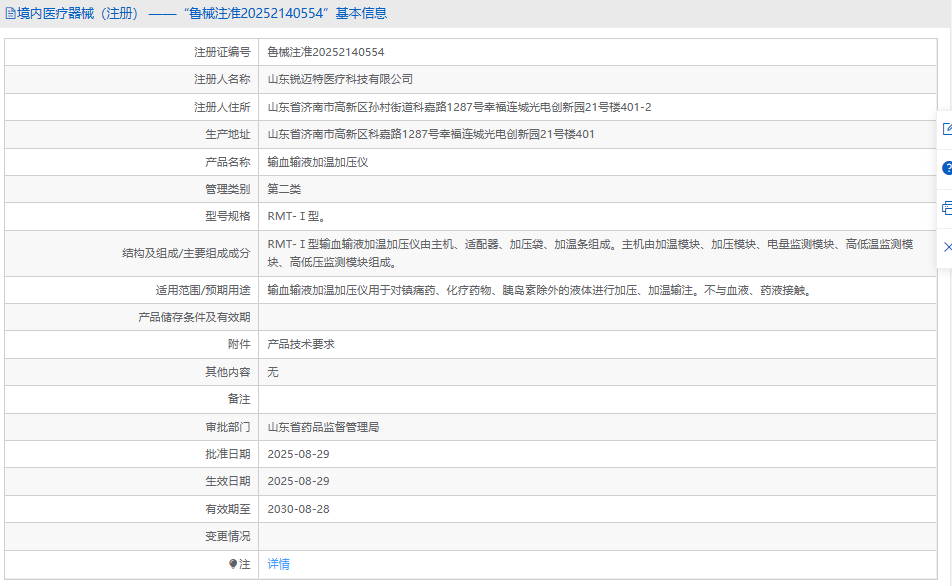Click the model spec RMT-Ⅰ型 value
The width and height of the screenshot is (952, 586).
tap(296, 216)
